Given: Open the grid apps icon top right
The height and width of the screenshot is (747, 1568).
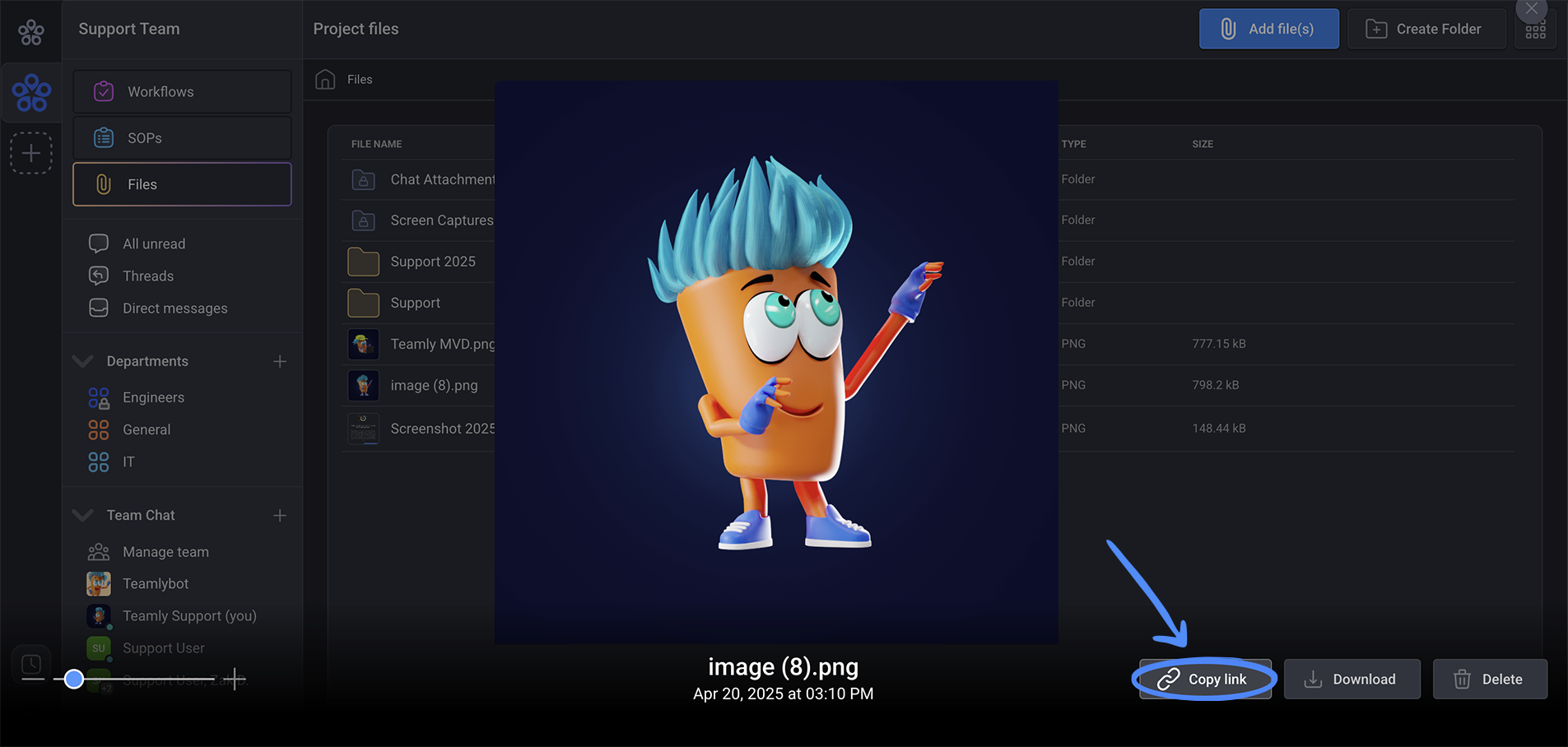Looking at the screenshot, I should point(1535,31).
